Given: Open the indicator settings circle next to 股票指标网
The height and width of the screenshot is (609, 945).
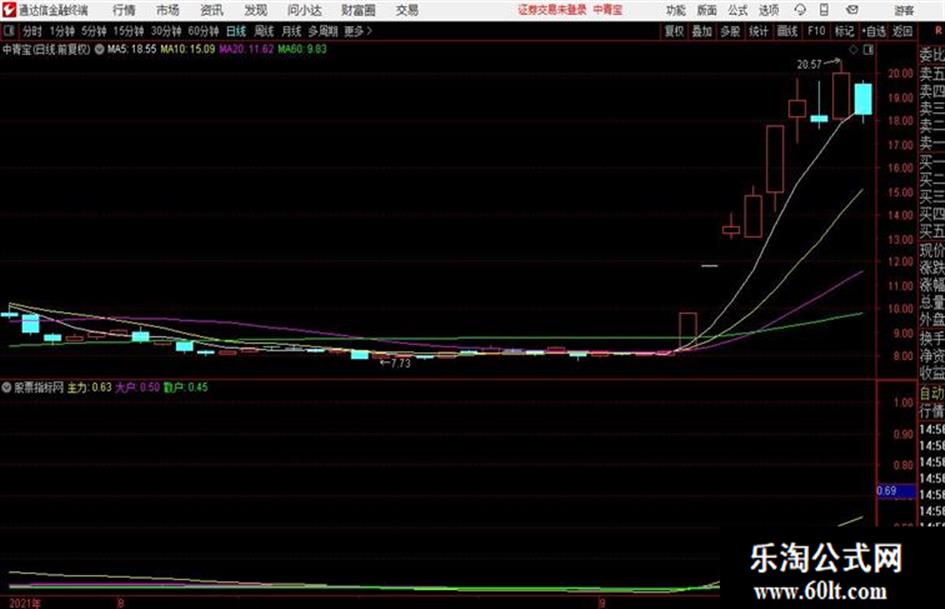Looking at the screenshot, I should pyautogui.click(x=7, y=387).
